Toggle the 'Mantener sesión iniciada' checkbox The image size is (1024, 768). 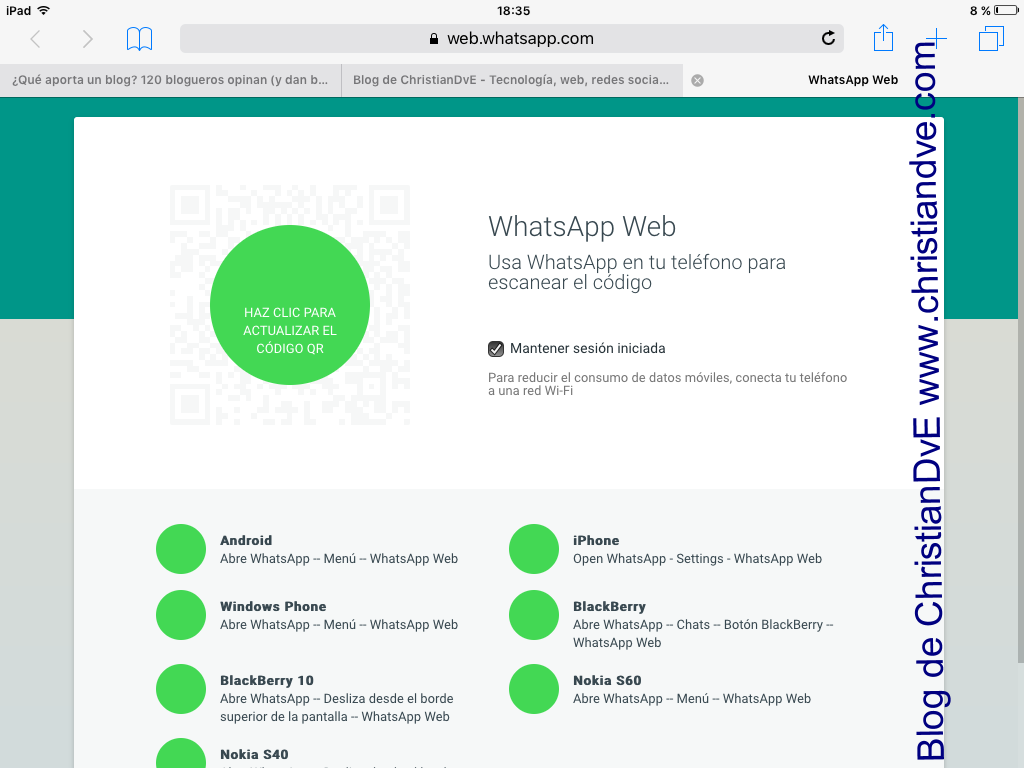click(496, 349)
